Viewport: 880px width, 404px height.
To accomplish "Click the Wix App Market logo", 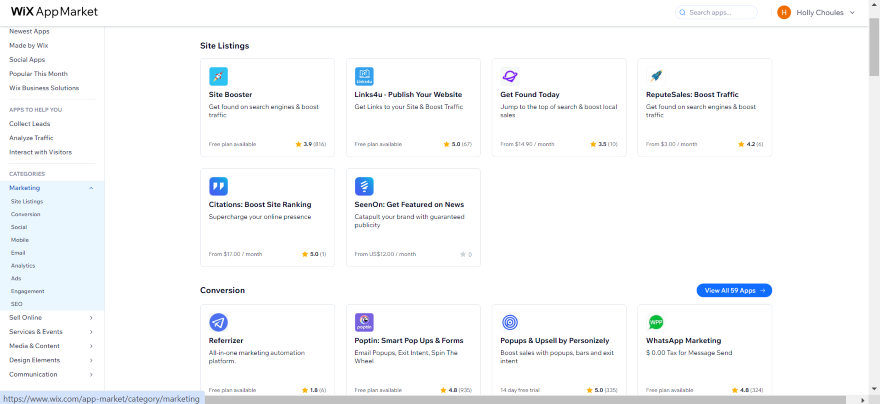I will click(x=54, y=12).
